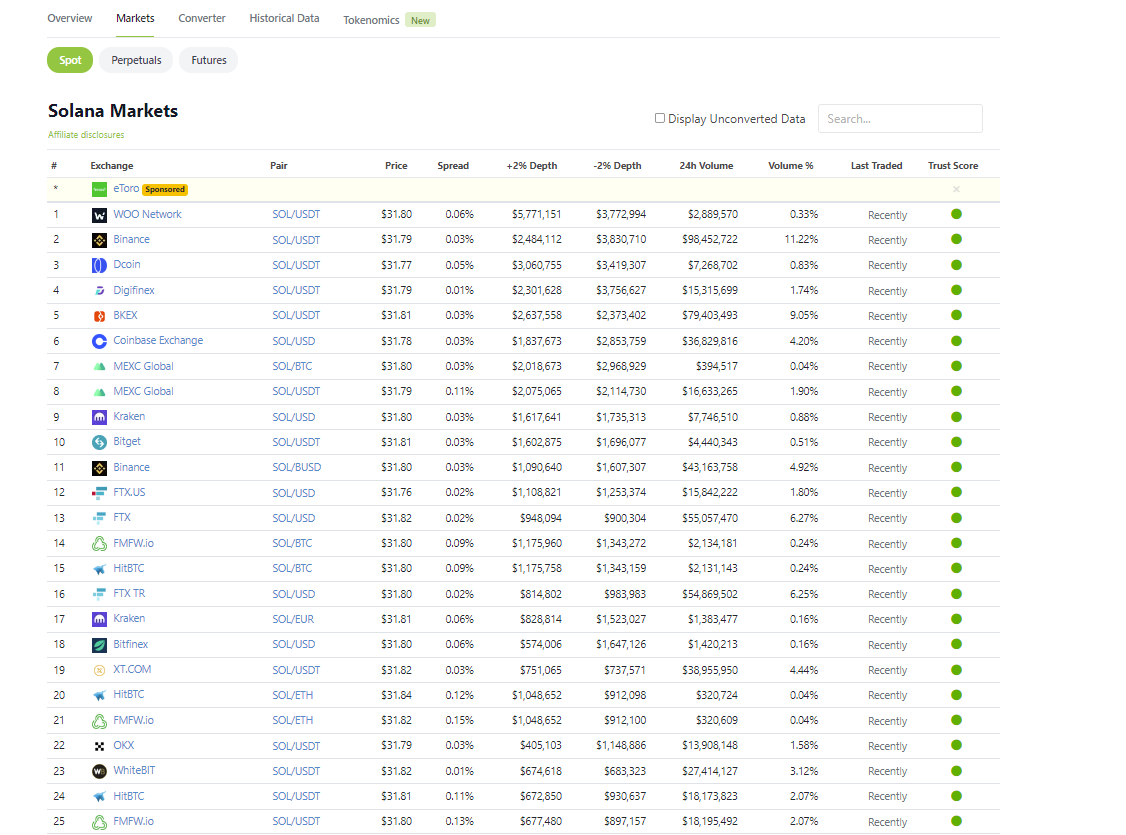Click the Bitget exchange logo icon
The width and height of the screenshot is (1126, 835).
[x=99, y=442]
